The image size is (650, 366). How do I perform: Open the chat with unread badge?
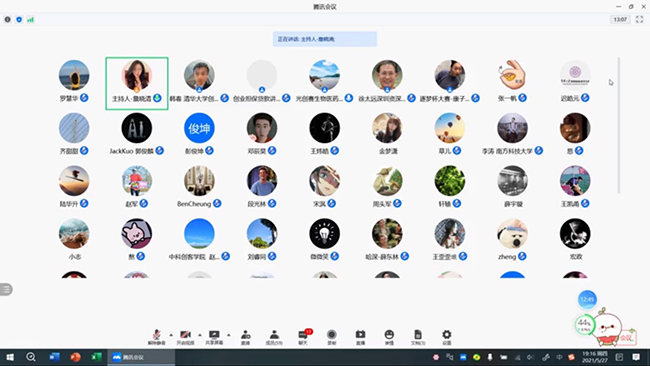tap(303, 337)
